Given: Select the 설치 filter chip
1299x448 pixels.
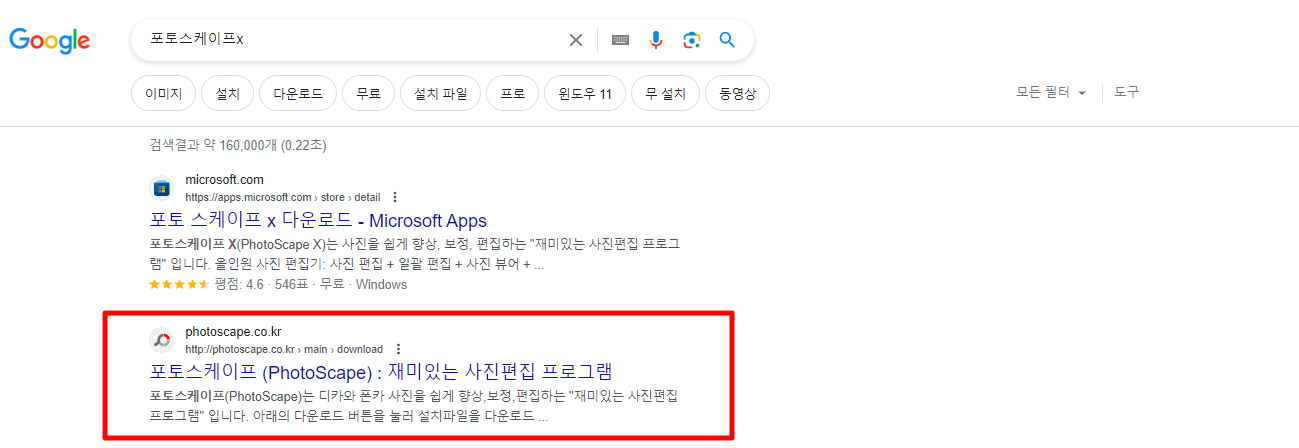Looking at the screenshot, I should [x=227, y=94].
